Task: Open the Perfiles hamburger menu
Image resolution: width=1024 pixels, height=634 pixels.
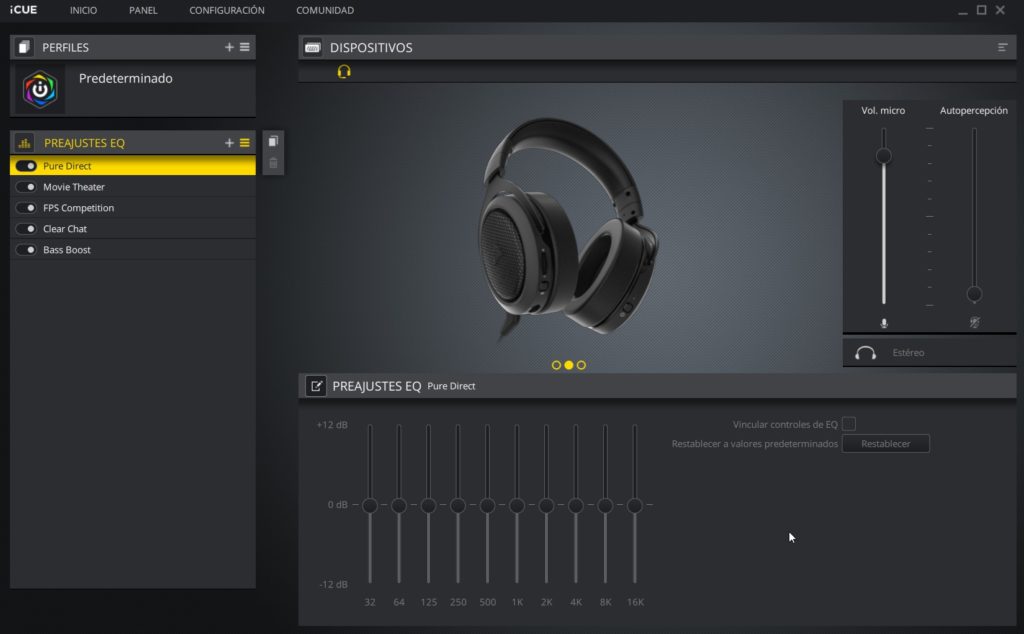Action: pos(245,47)
